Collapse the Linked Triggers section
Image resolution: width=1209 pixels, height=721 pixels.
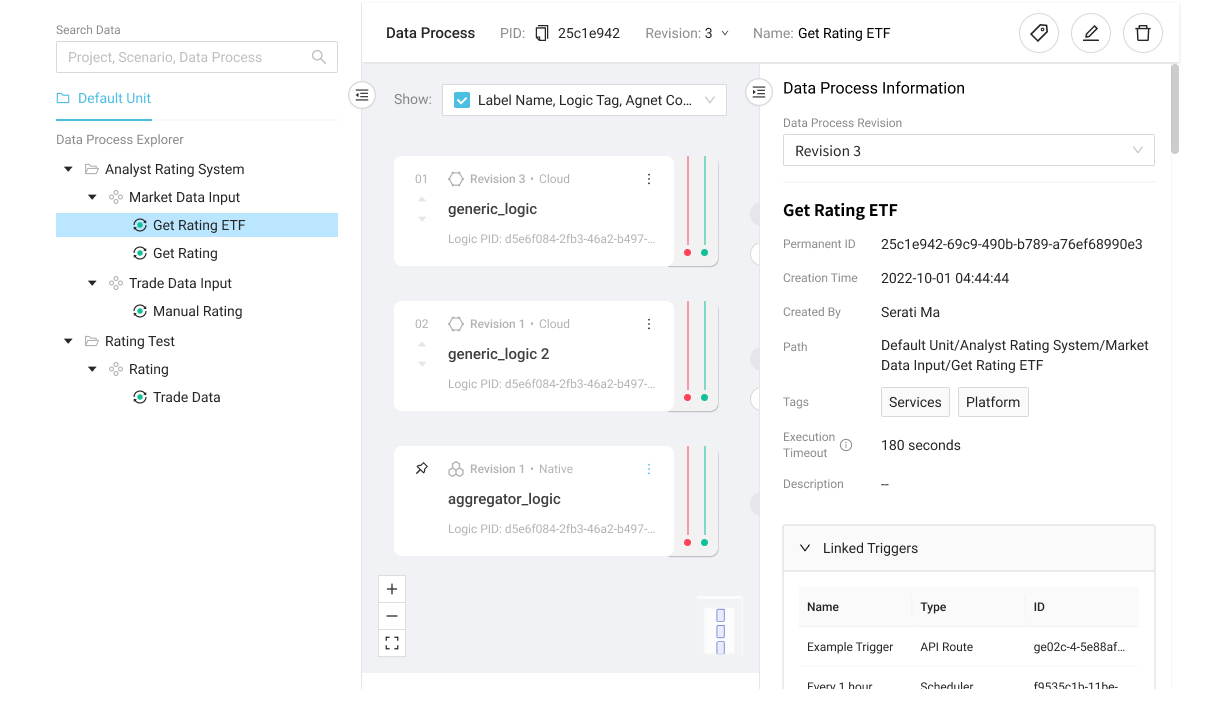click(x=805, y=548)
